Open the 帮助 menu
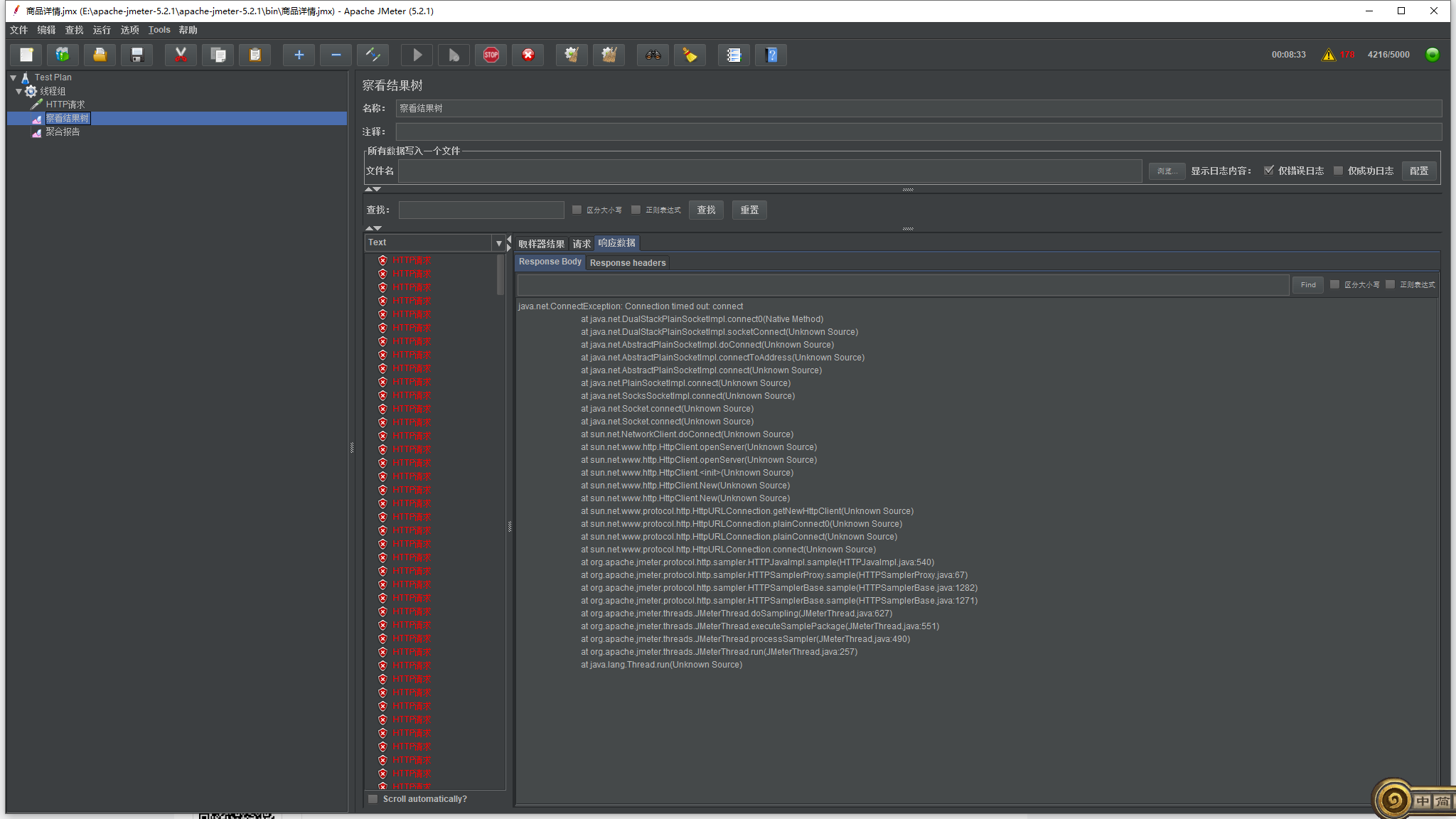1456x819 pixels. pyautogui.click(x=188, y=30)
